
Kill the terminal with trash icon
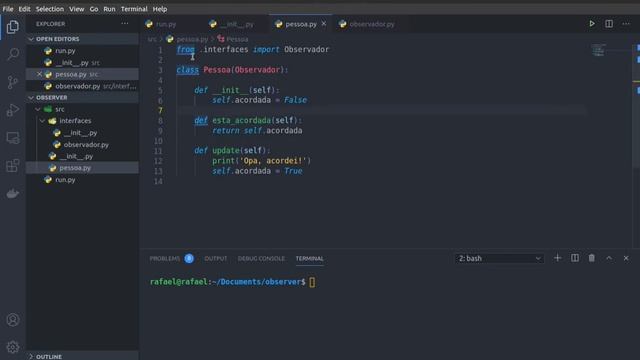coord(591,258)
